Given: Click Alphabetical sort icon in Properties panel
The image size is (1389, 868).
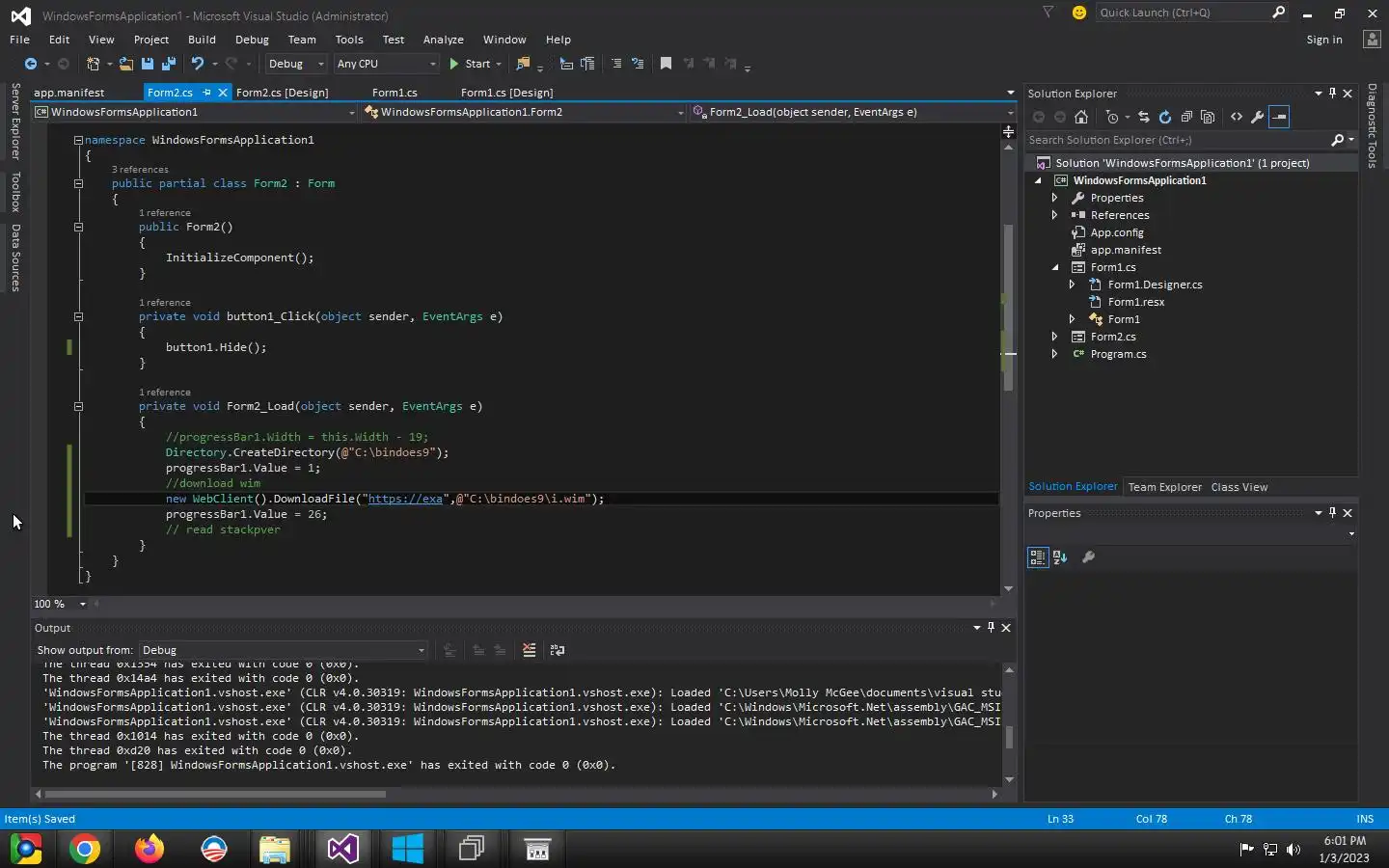Looking at the screenshot, I should pyautogui.click(x=1060, y=556).
